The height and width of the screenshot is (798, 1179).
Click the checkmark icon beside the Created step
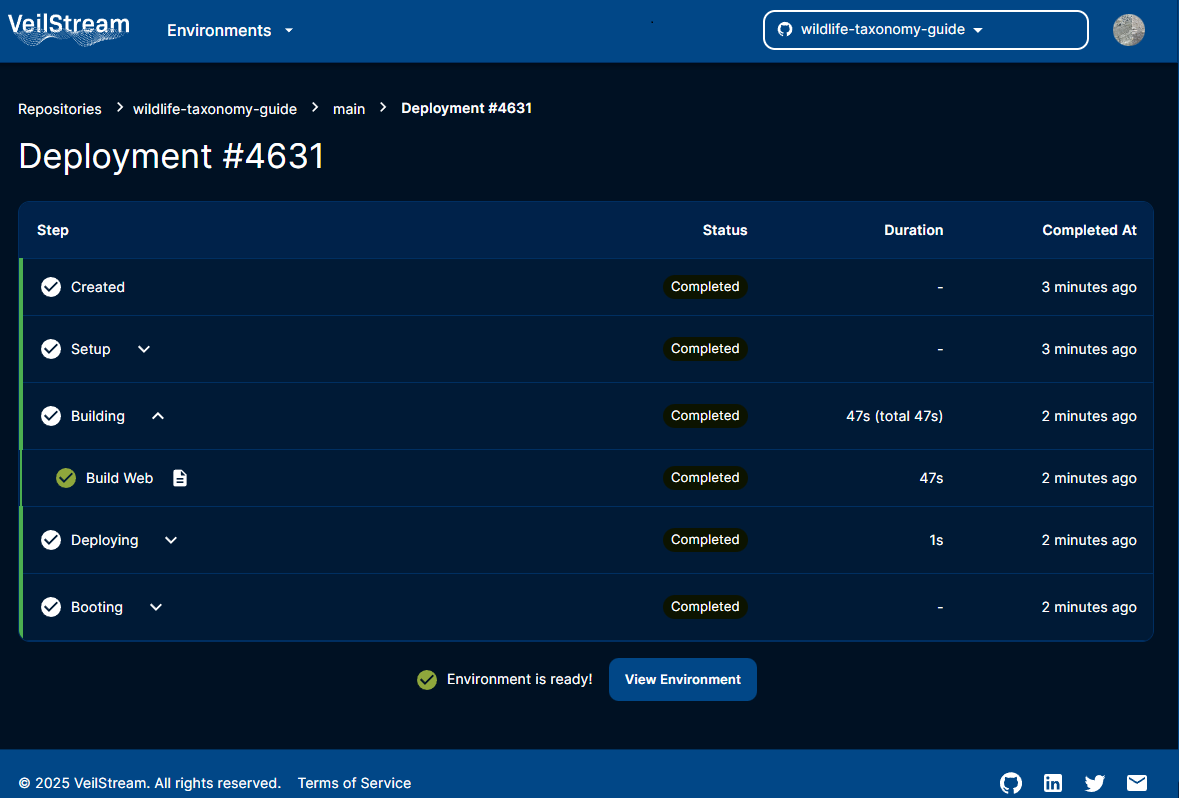pyautogui.click(x=51, y=287)
